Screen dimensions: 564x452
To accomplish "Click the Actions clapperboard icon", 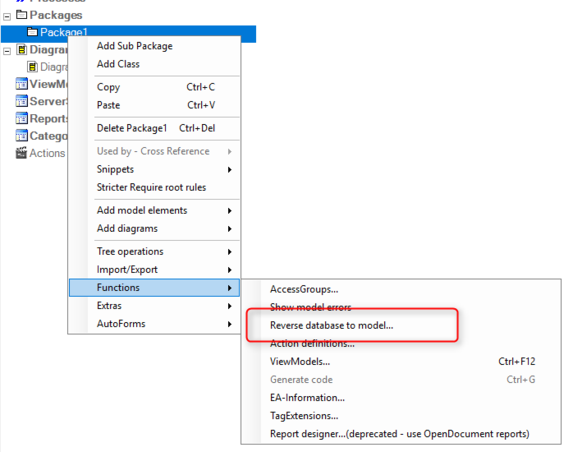I will click(22, 153).
